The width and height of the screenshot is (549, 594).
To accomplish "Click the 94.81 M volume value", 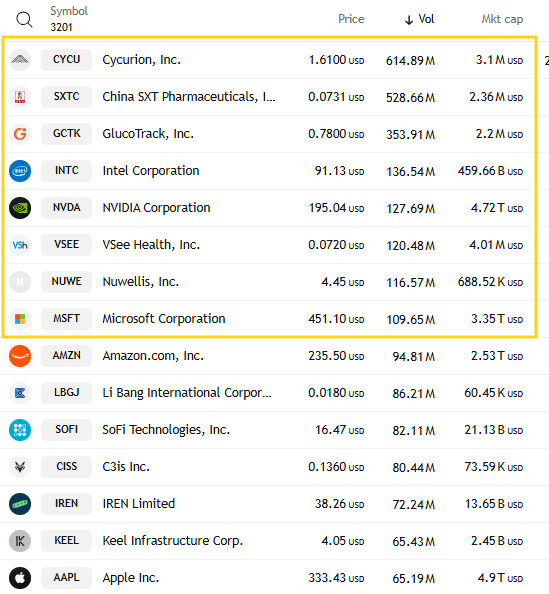I will tap(414, 357).
